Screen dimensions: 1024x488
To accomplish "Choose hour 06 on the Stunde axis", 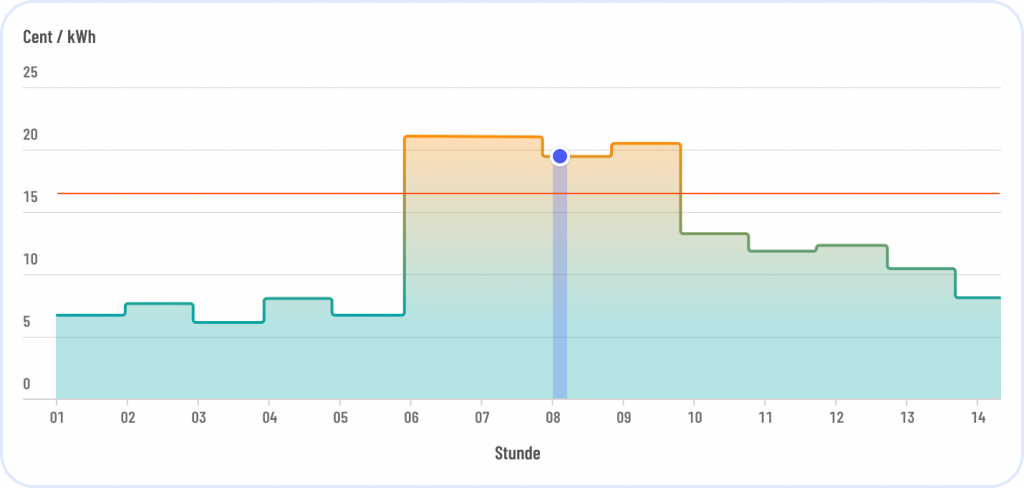I will [411, 417].
